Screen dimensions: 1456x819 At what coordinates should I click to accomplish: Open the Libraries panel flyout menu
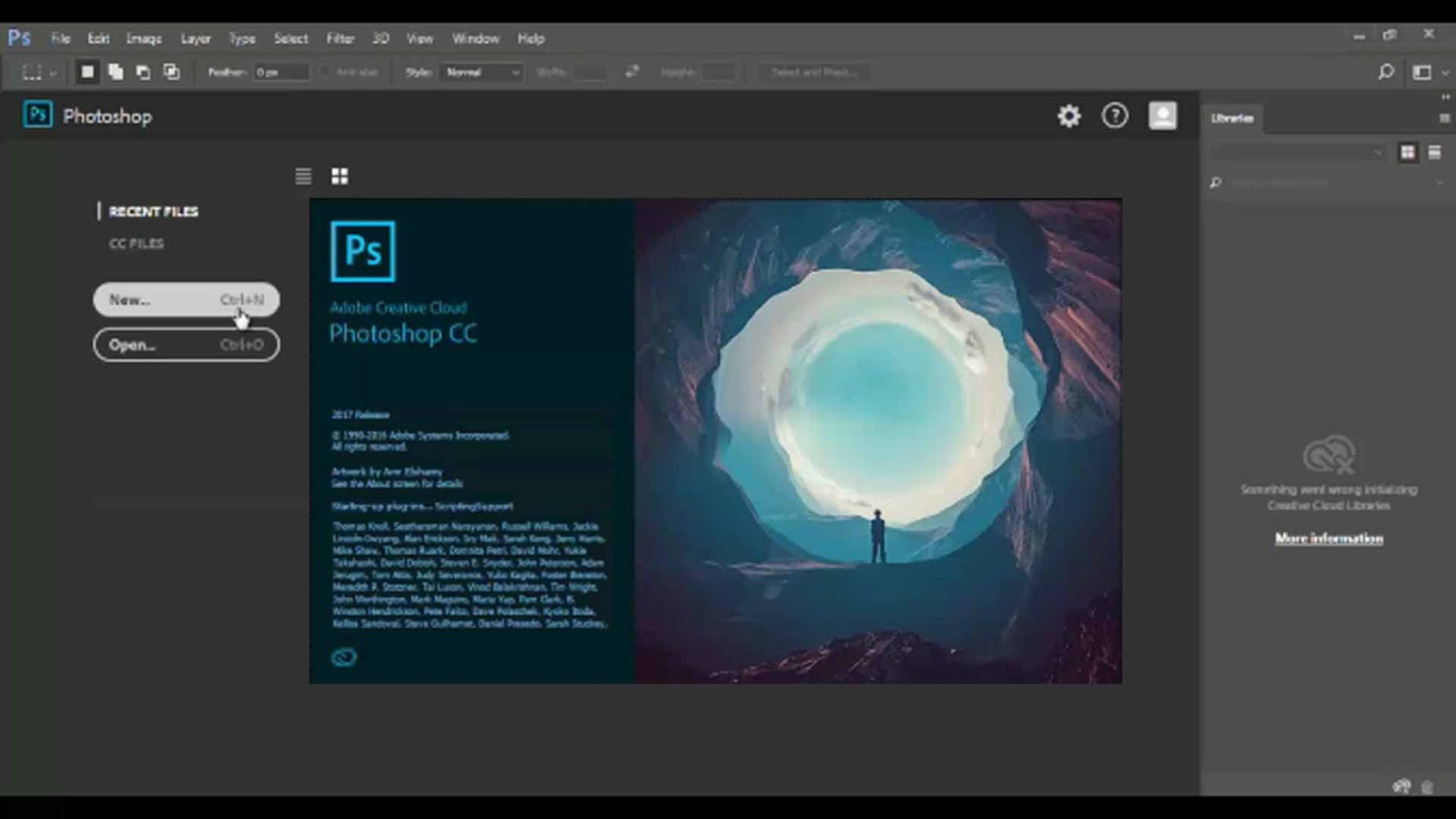point(1444,118)
